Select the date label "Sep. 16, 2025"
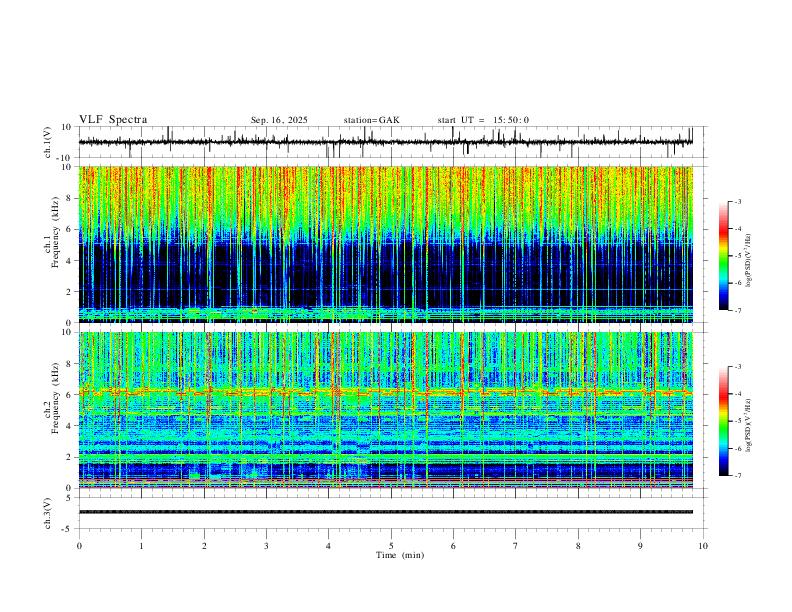The height and width of the screenshot is (612, 792). pos(279,120)
